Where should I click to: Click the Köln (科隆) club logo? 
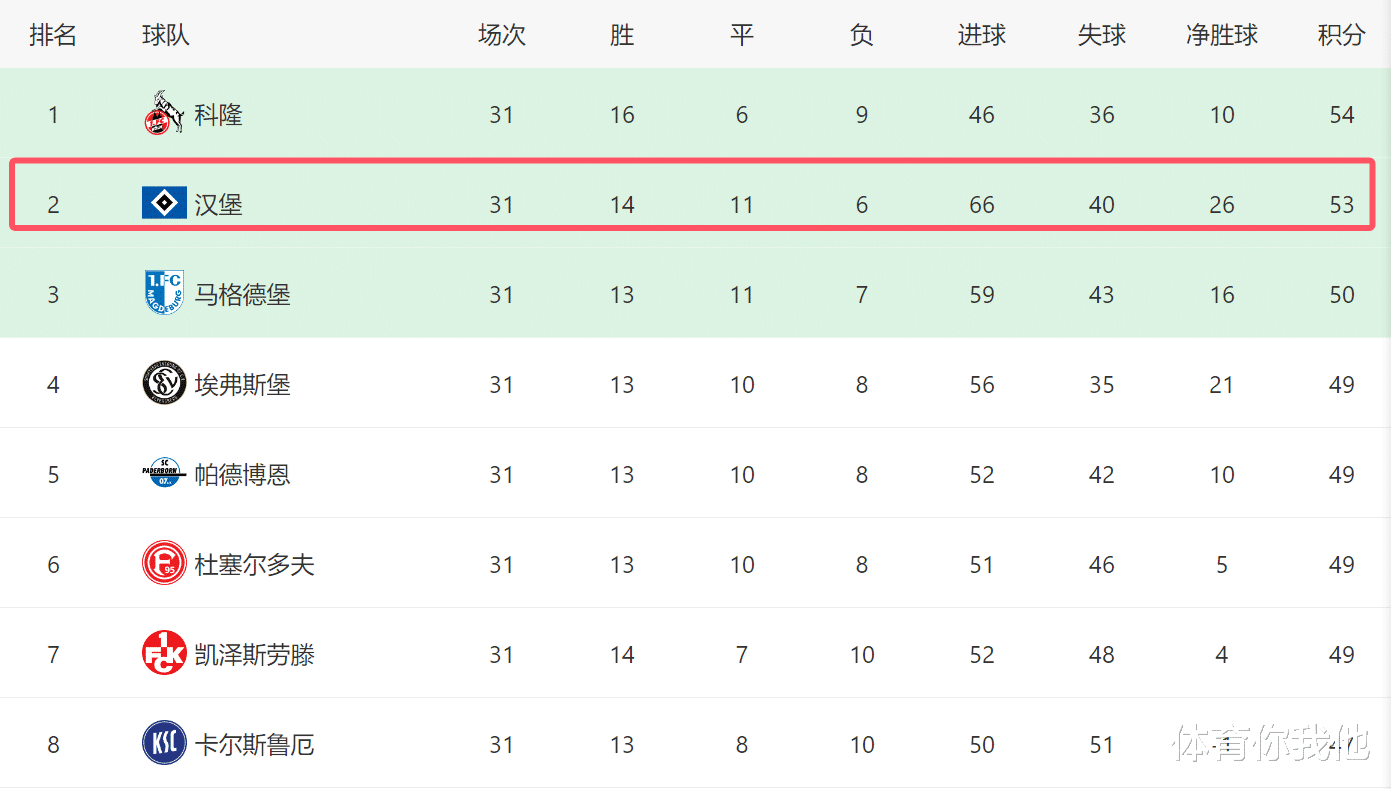point(164,113)
